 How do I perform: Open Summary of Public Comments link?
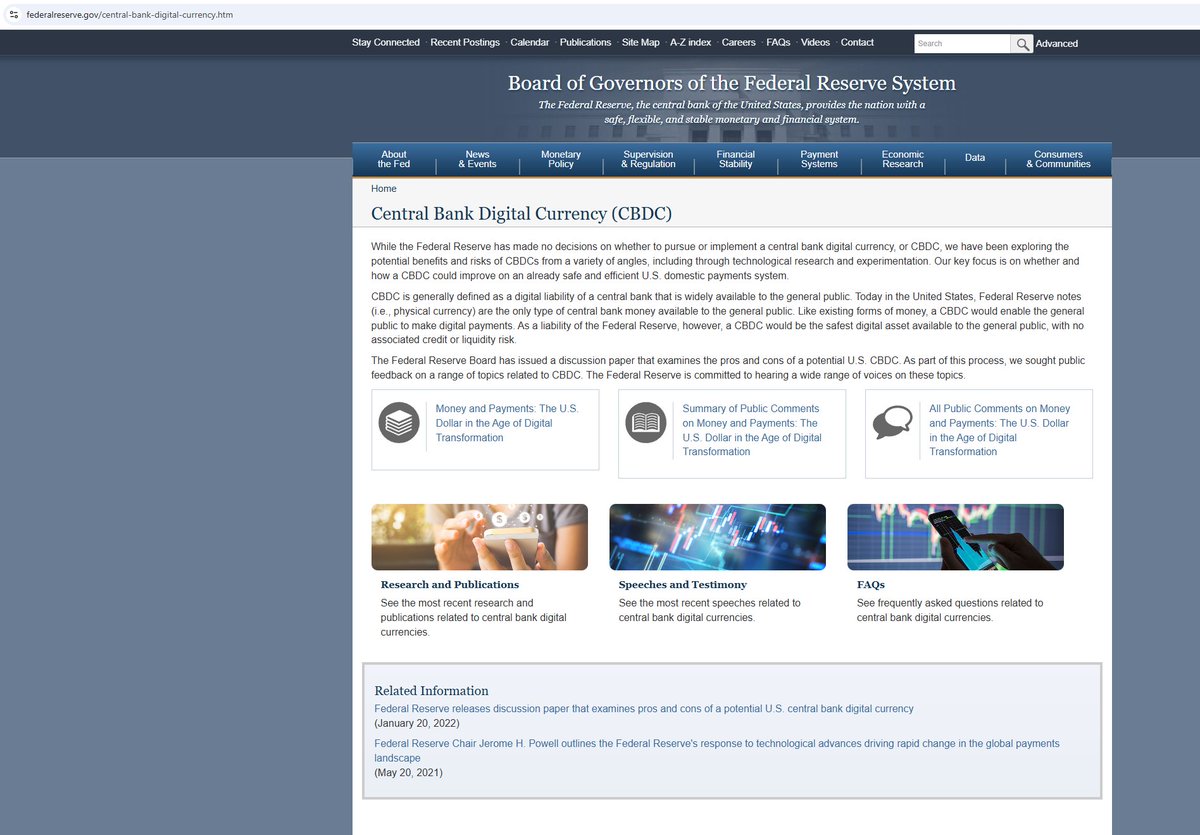click(752, 430)
